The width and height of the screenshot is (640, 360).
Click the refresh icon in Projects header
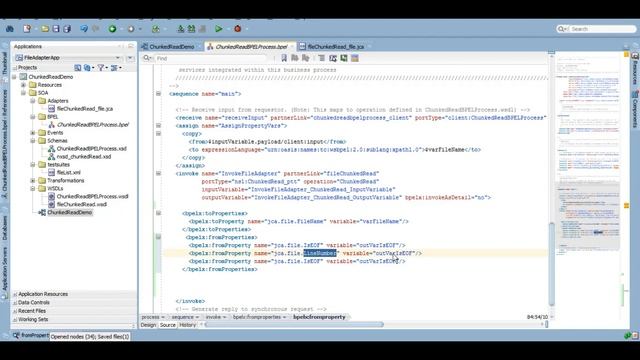pyautogui.click(x=88, y=68)
